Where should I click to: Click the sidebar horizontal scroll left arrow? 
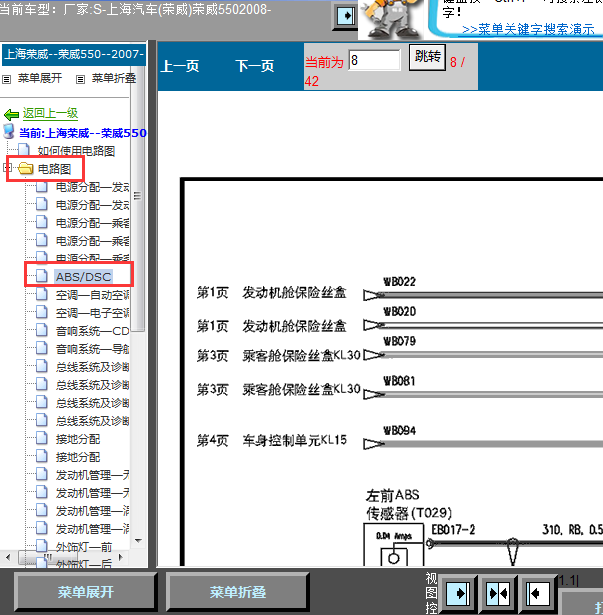click(8, 557)
